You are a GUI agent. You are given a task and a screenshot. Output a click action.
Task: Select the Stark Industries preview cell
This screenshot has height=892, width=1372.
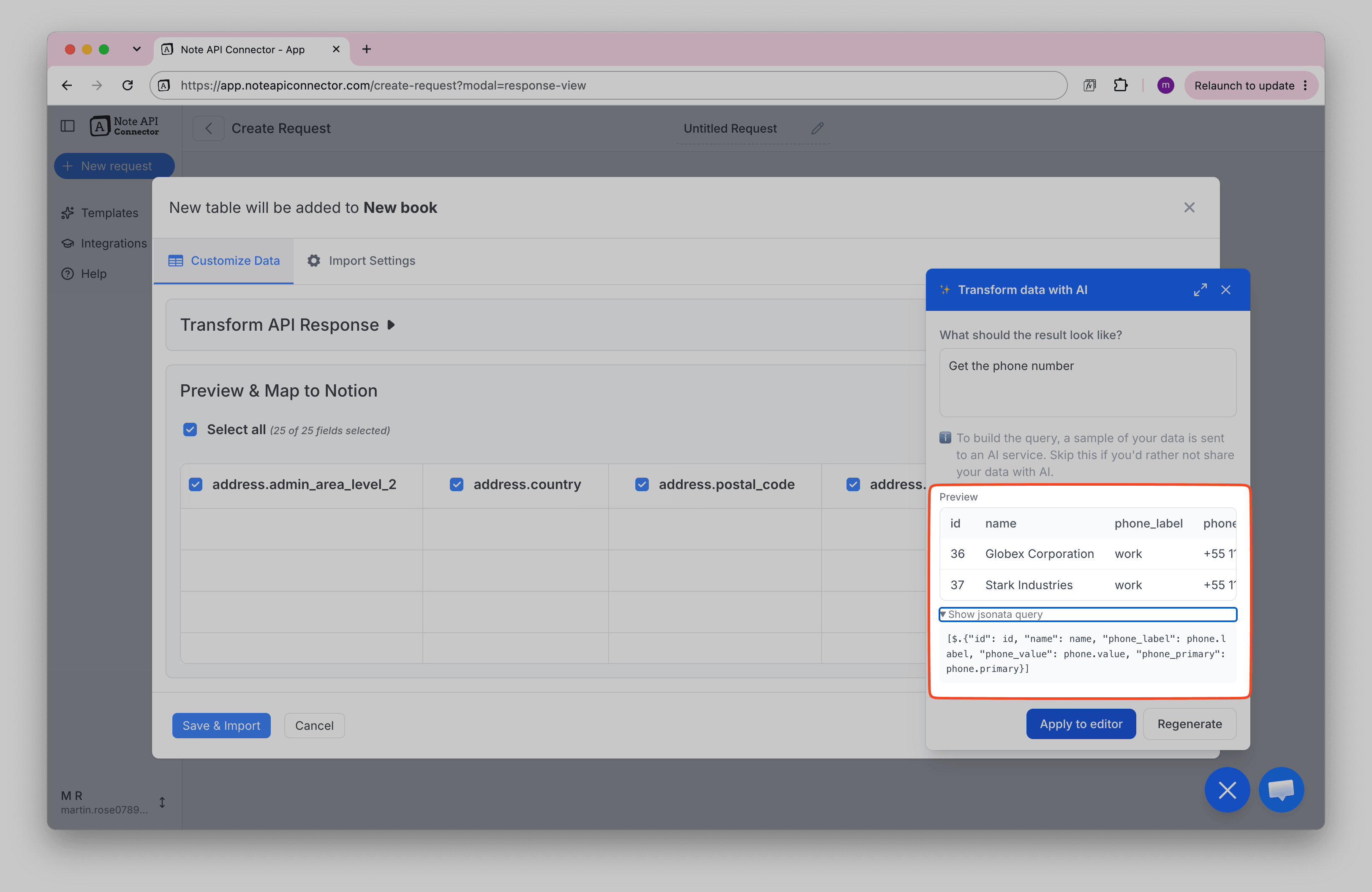coord(1029,585)
